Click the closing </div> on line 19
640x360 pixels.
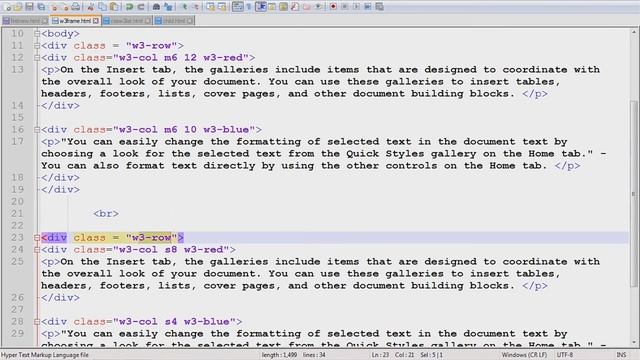(60, 190)
